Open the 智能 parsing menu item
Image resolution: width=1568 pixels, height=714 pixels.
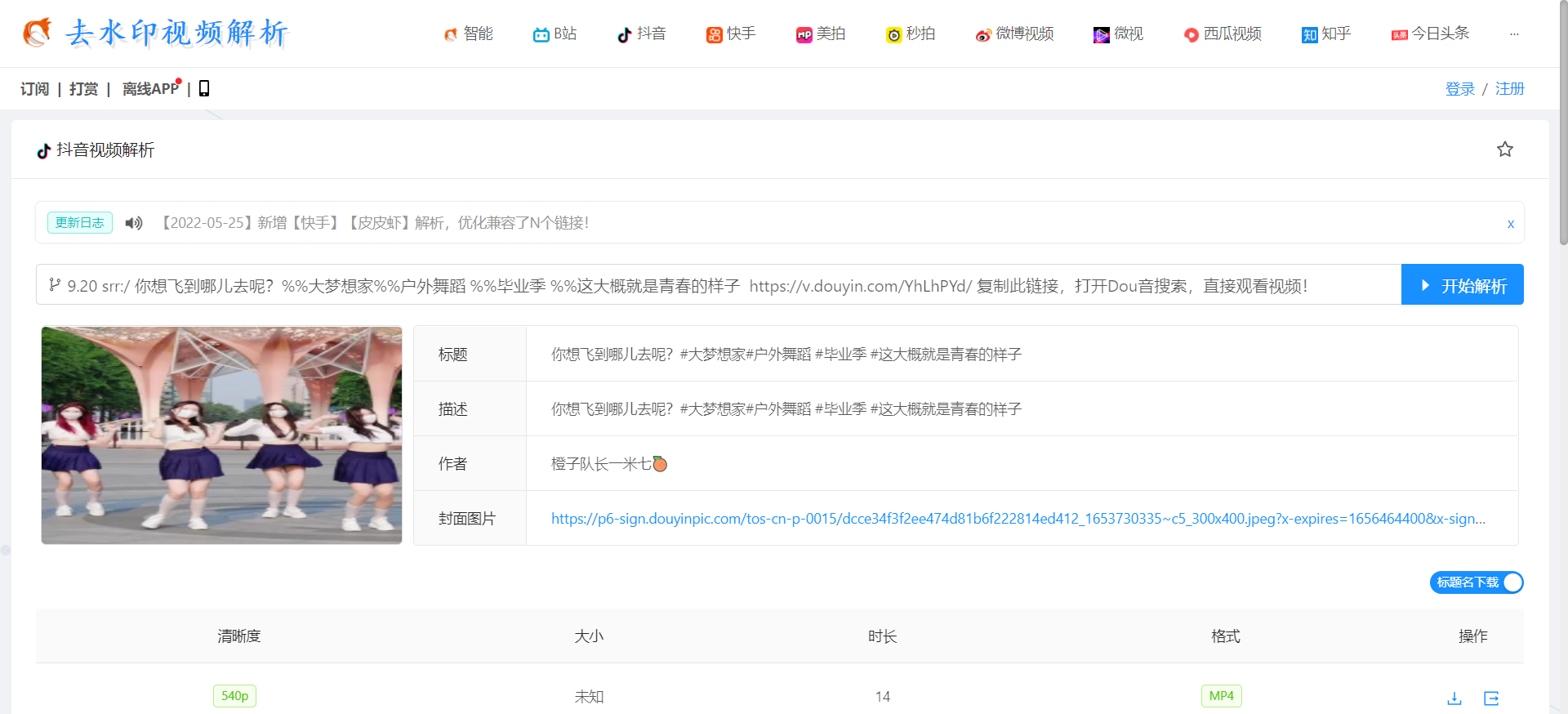pyautogui.click(x=468, y=33)
